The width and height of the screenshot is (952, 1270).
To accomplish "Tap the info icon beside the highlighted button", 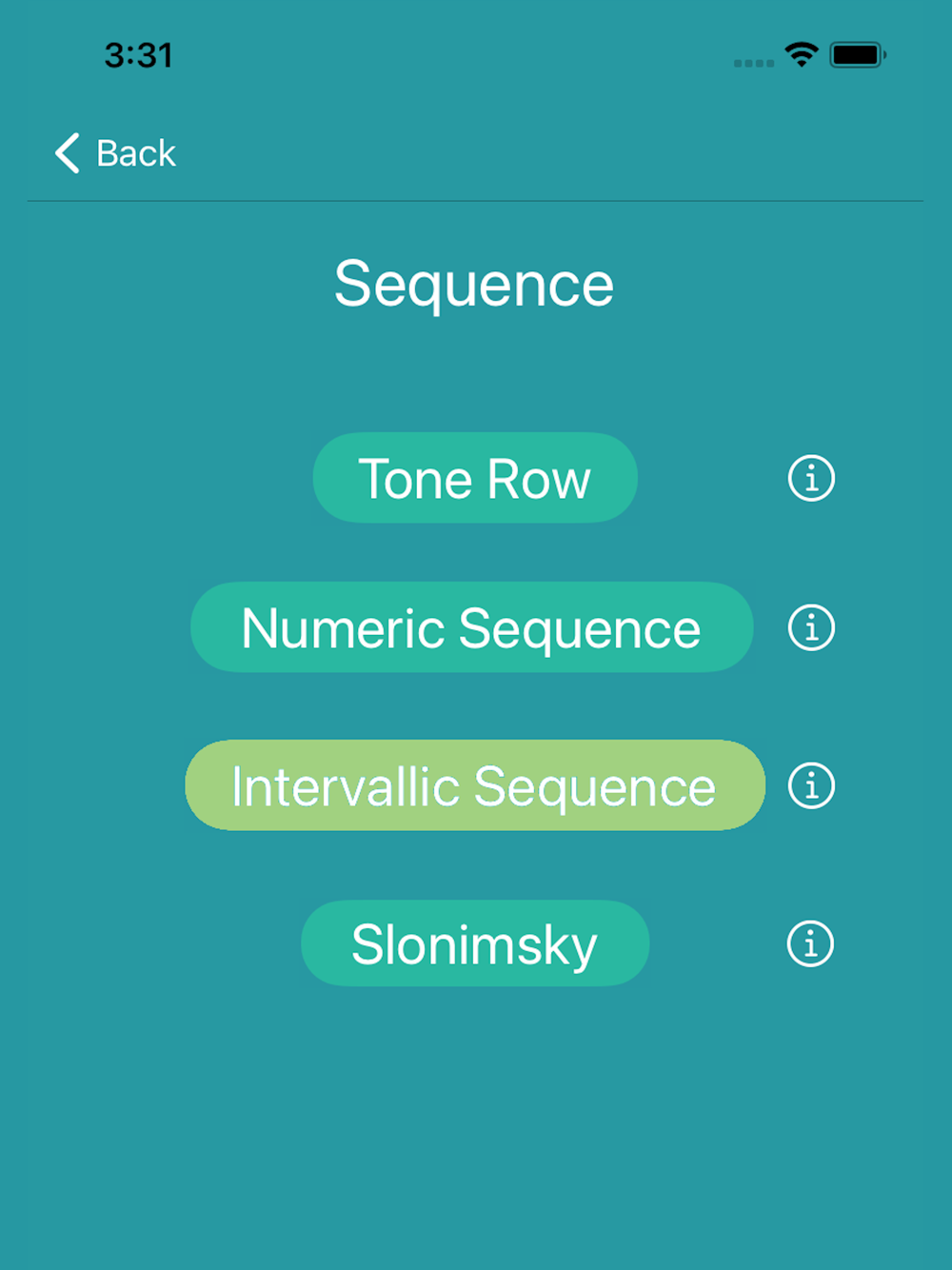I will (x=811, y=785).
